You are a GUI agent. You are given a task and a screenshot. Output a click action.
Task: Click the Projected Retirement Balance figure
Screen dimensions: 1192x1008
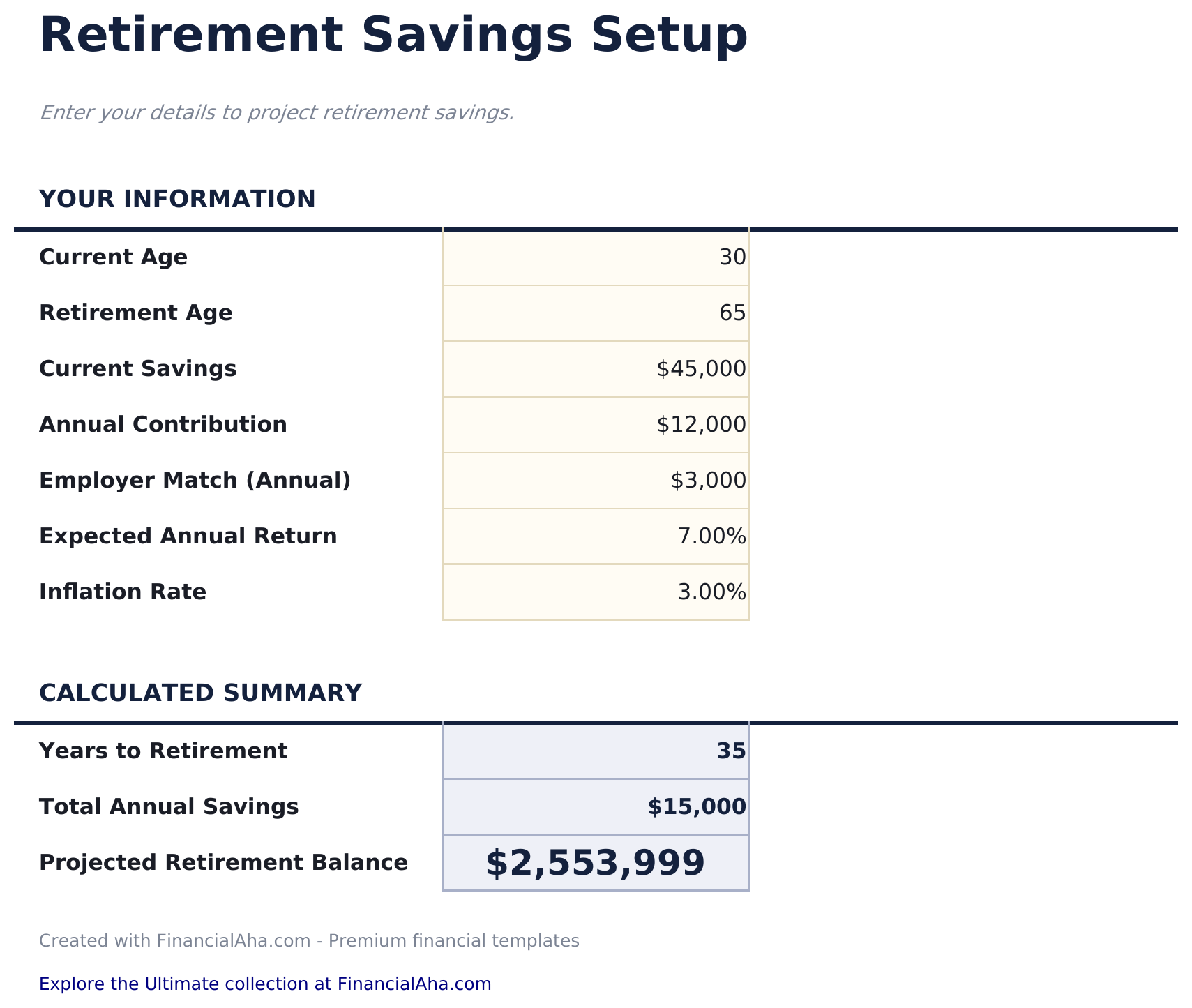pyautogui.click(x=595, y=862)
